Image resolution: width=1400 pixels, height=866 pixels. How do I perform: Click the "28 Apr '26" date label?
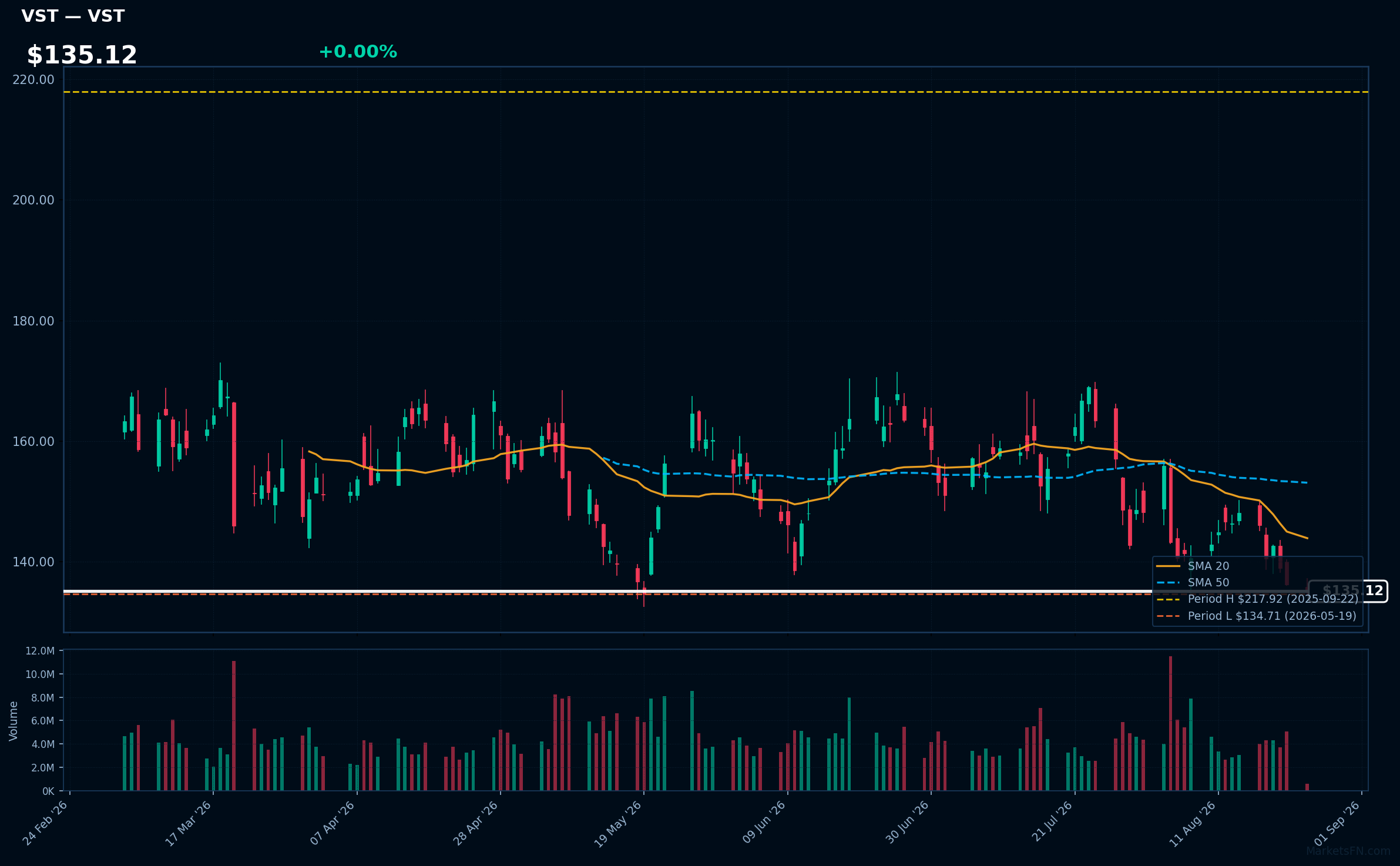476,823
